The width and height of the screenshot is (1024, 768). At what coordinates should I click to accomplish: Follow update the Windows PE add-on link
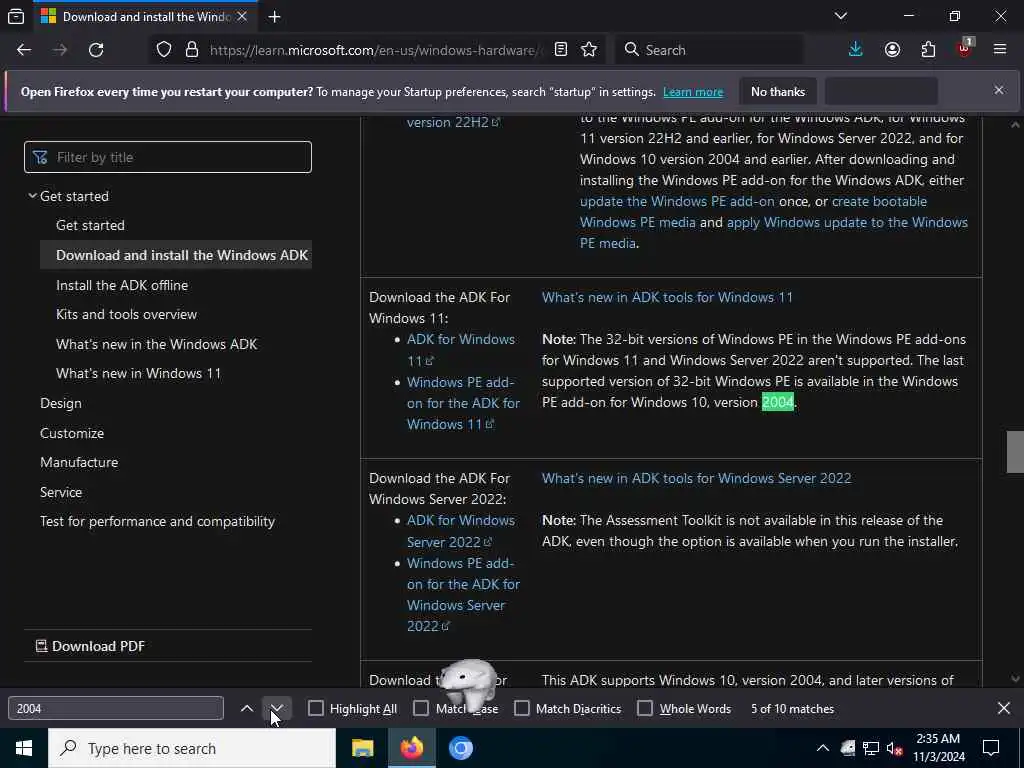(677, 201)
